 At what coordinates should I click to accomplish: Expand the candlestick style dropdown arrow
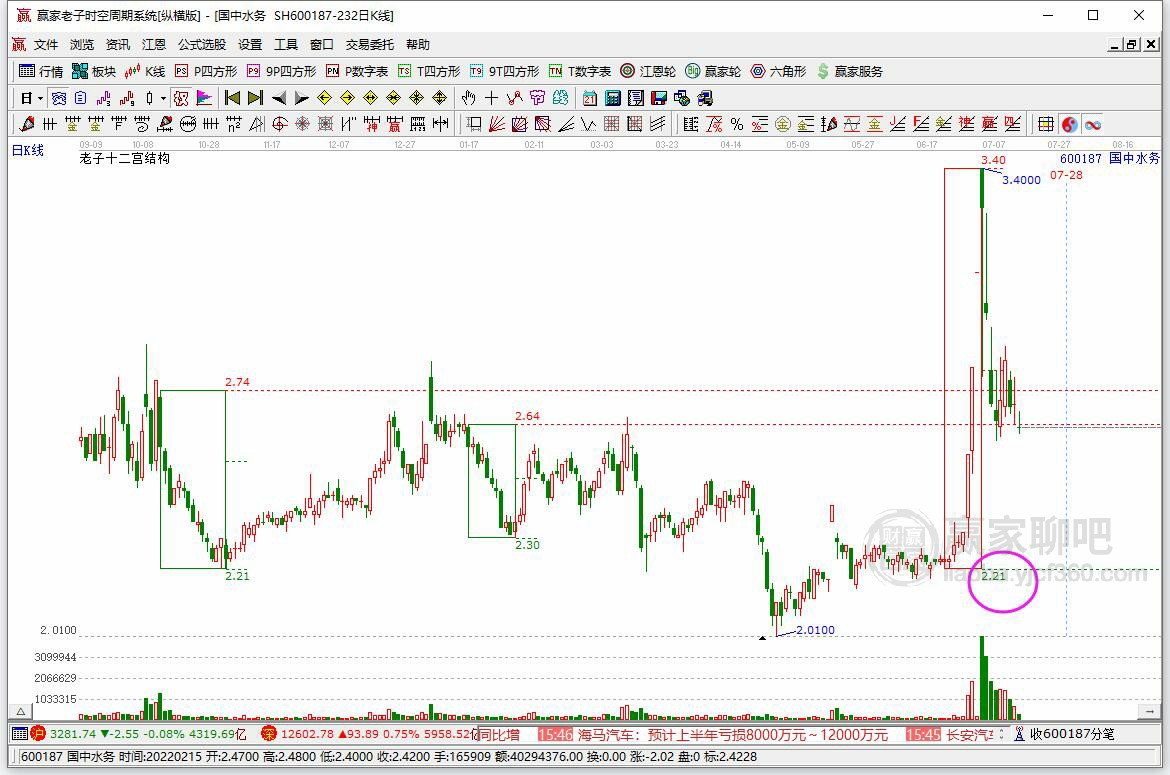pos(163,98)
